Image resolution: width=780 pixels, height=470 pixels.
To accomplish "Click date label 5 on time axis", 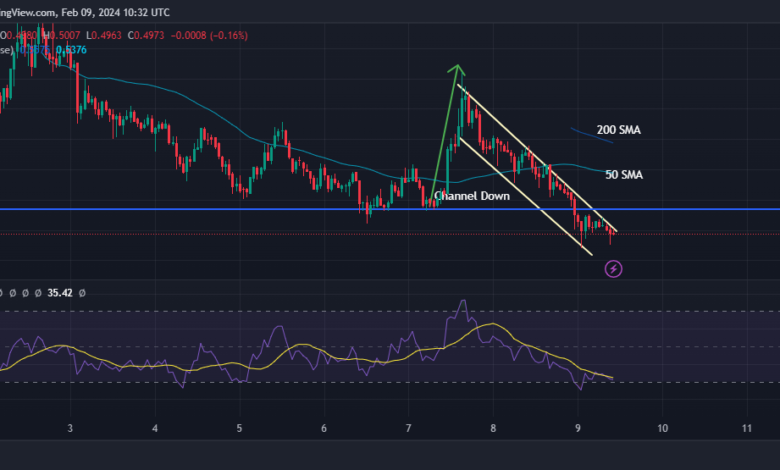I will [240, 428].
